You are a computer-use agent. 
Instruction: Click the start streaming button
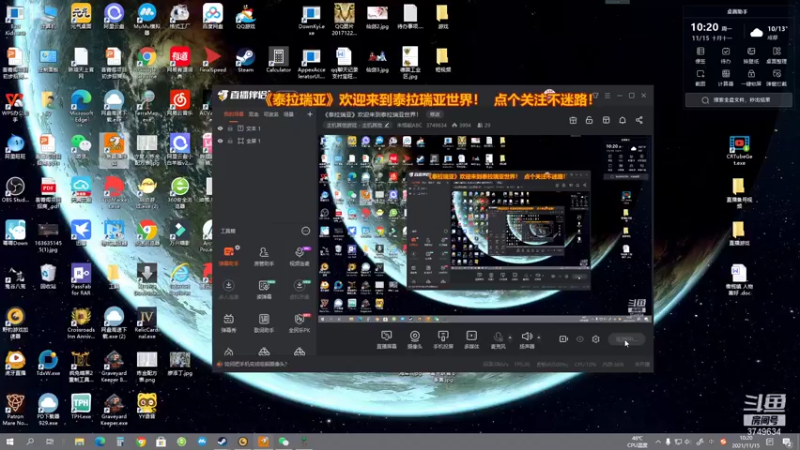point(626,339)
